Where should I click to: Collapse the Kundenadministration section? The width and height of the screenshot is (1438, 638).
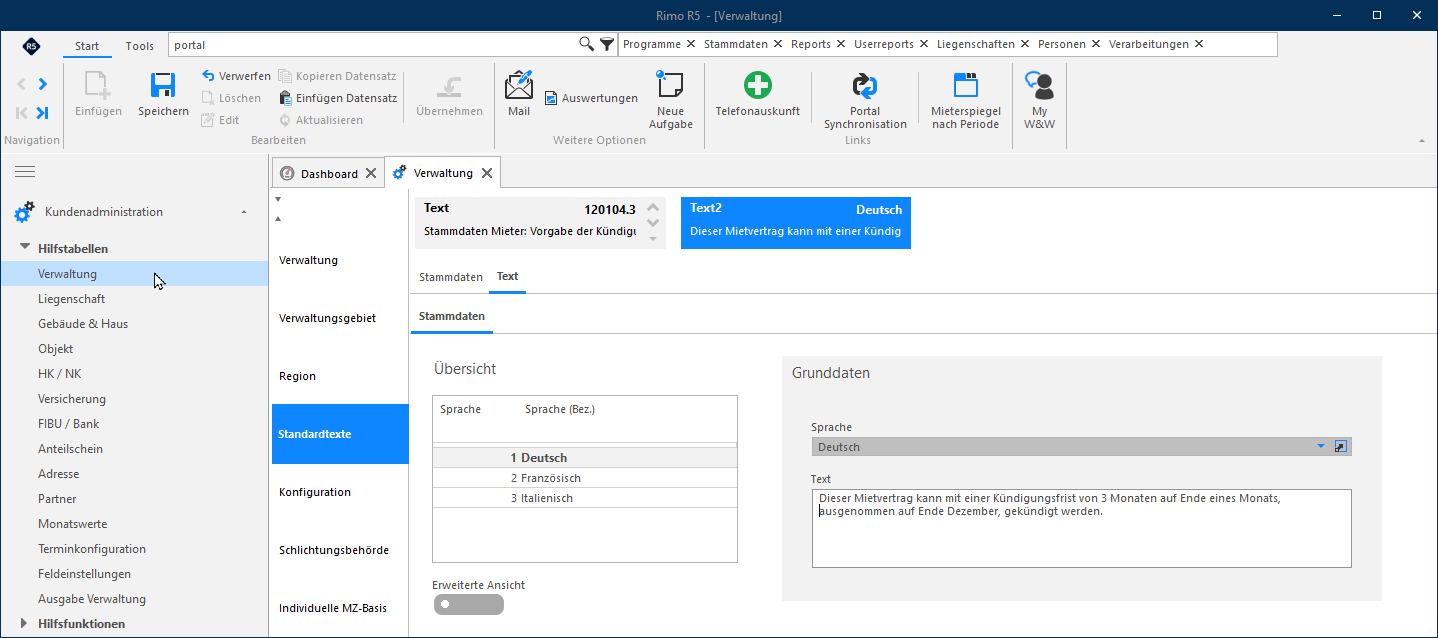tap(245, 212)
